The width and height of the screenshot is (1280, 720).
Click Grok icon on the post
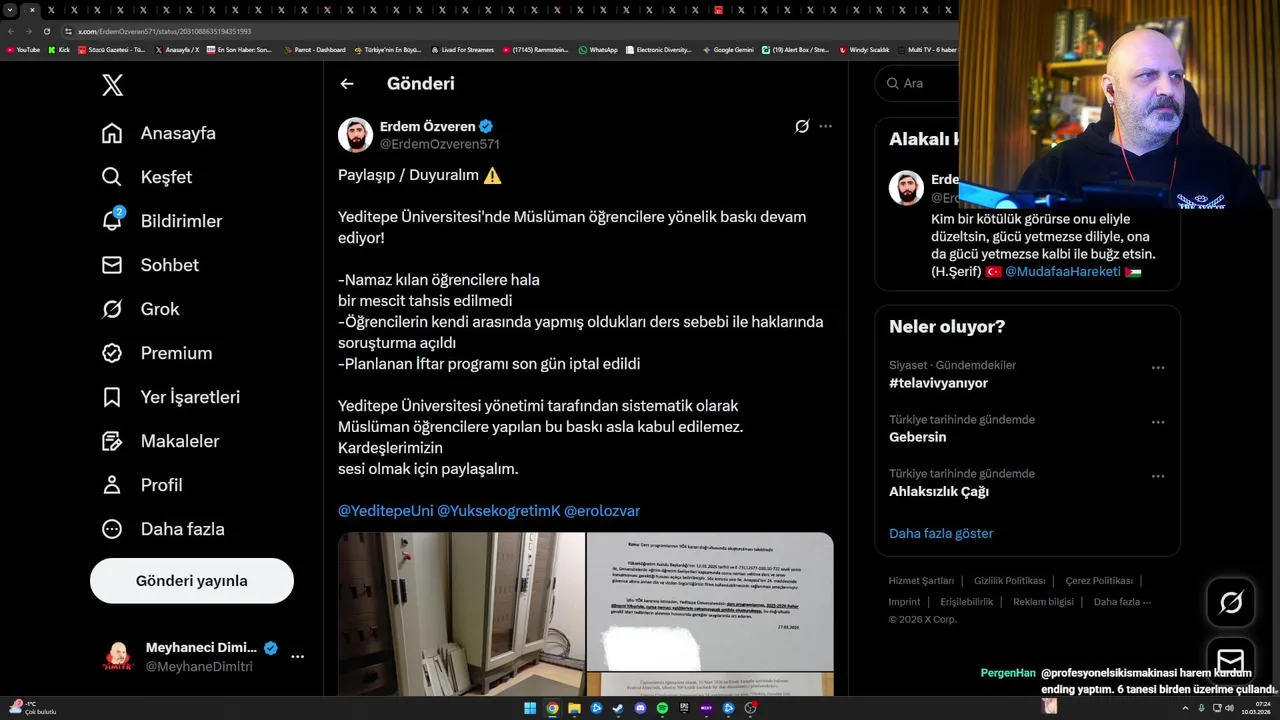point(802,127)
